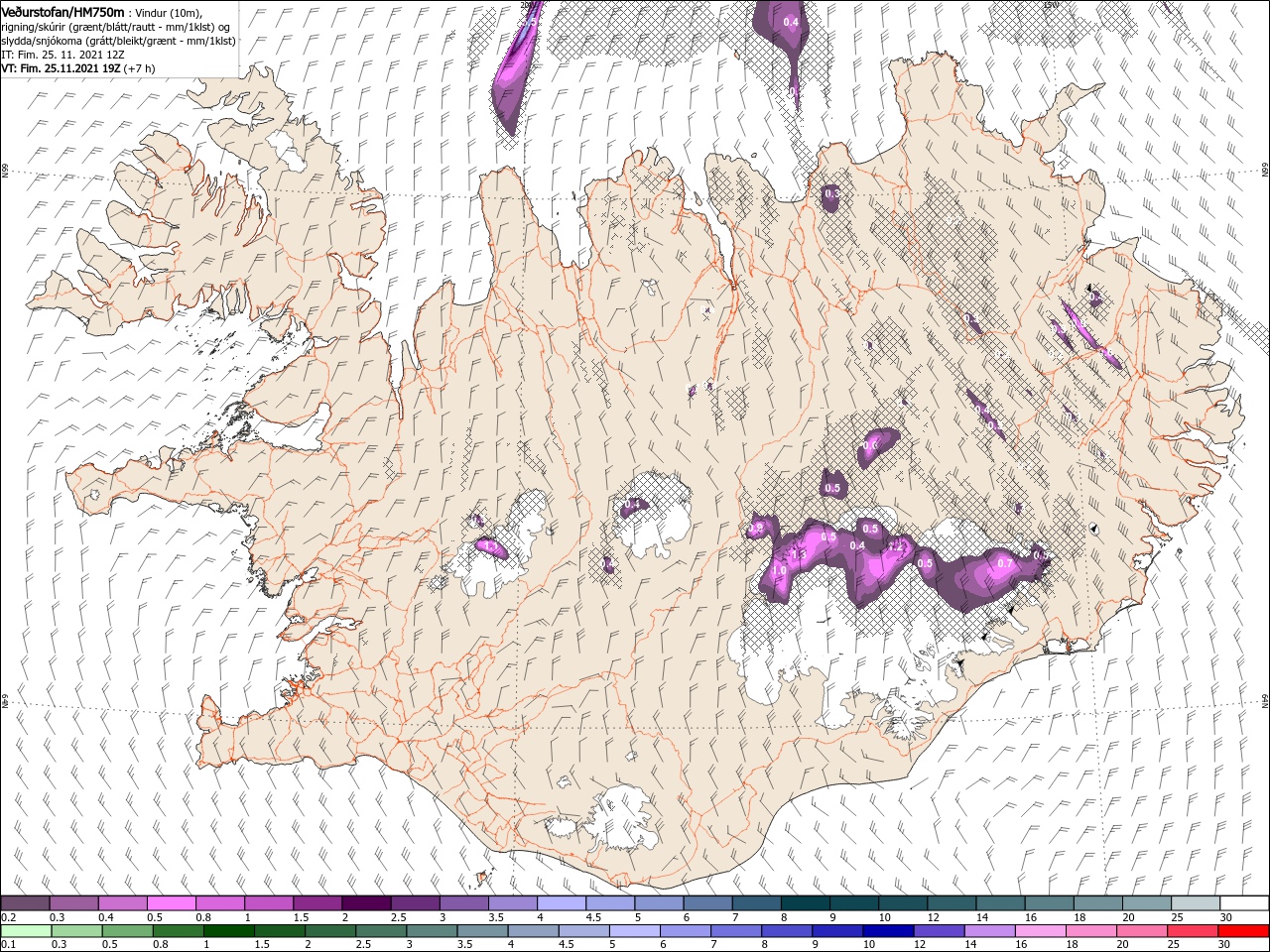Select the snow scale swatch between 6 and 7

click(x=707, y=903)
